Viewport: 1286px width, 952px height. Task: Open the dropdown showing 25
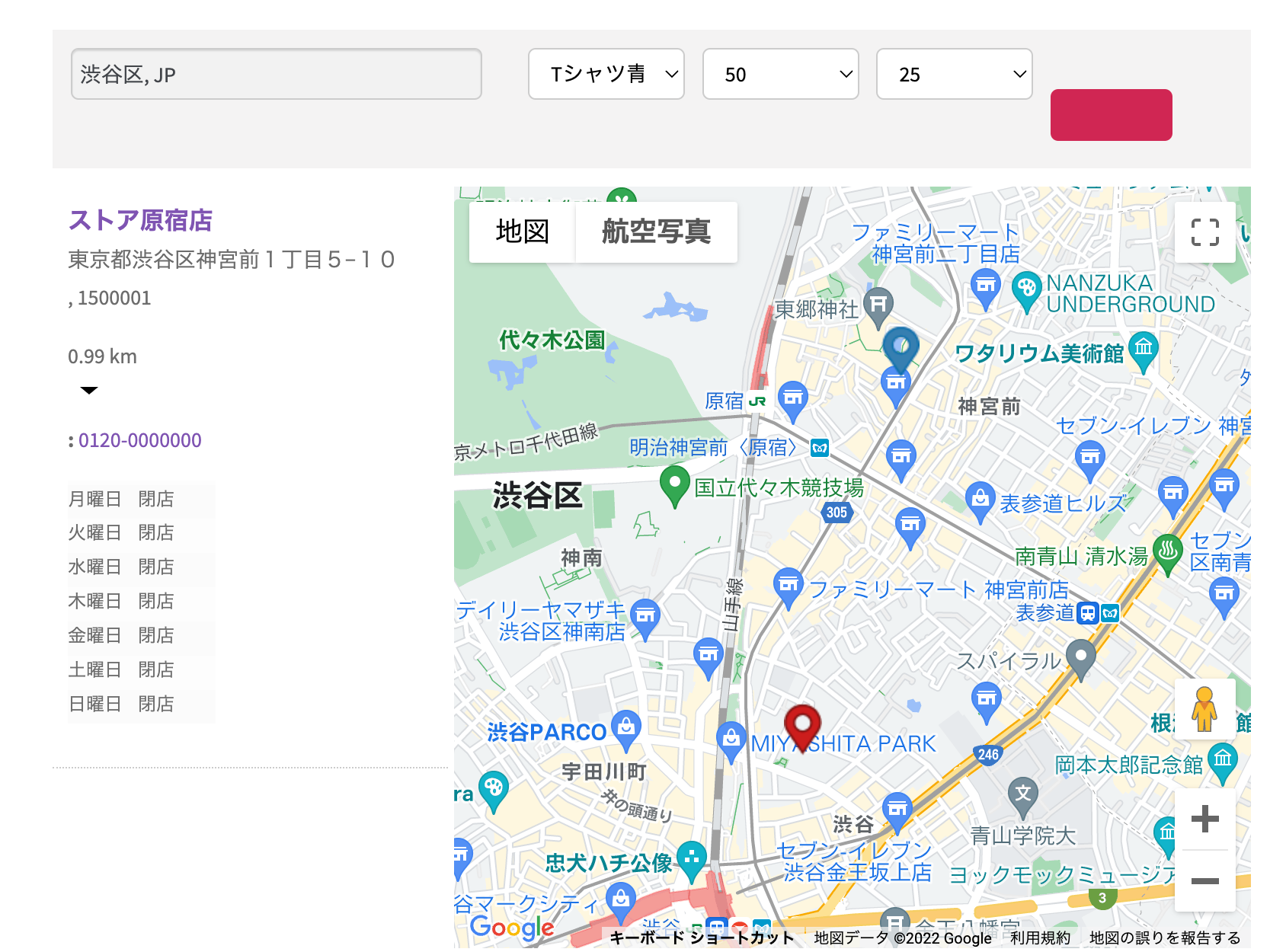[x=955, y=74]
